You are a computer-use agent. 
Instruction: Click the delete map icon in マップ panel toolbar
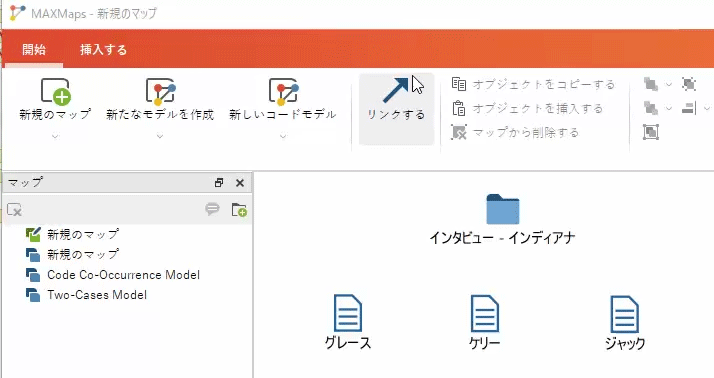coord(15,210)
